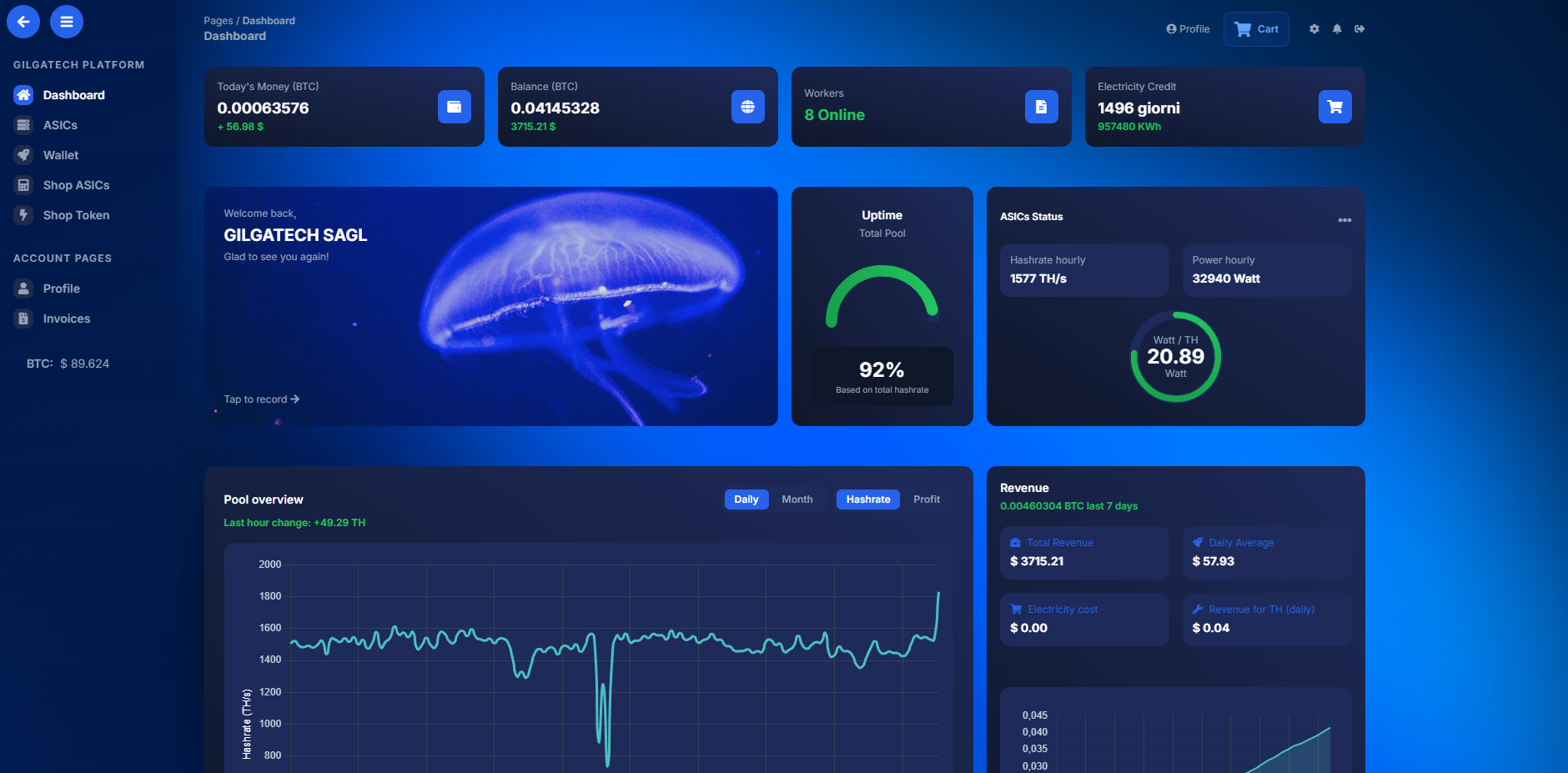Open the ASICs Status options menu
Screen dimensions: 1568x773
1344,219
